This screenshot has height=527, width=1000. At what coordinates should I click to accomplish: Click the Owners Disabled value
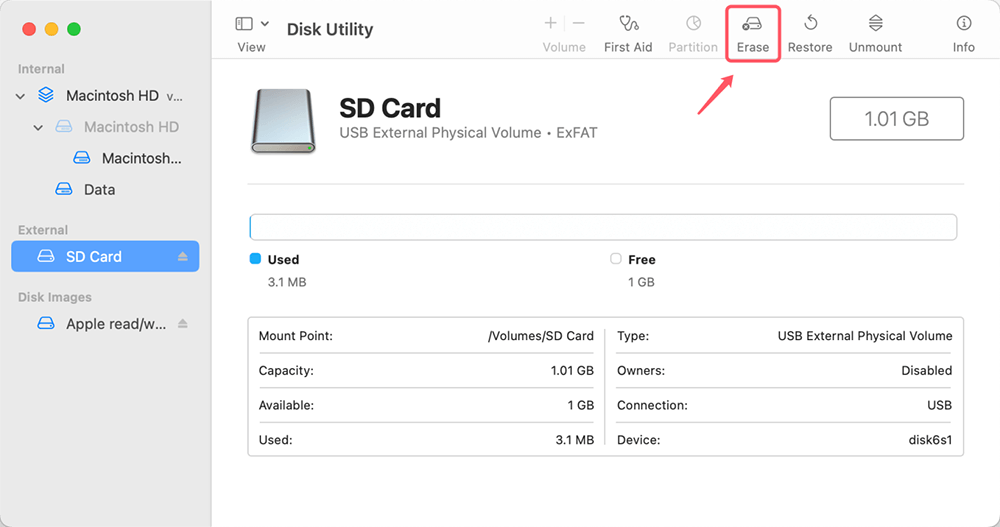click(x=927, y=371)
